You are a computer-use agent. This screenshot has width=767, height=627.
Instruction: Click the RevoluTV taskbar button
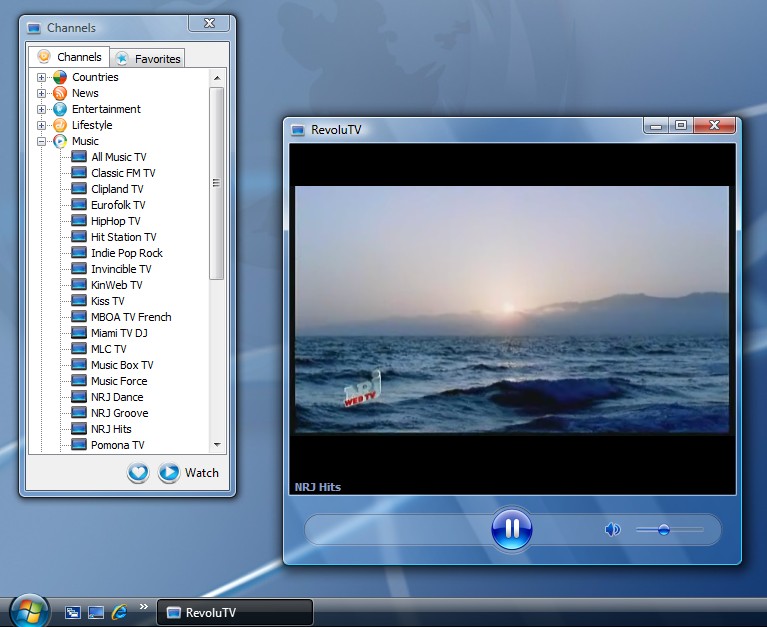[235, 612]
